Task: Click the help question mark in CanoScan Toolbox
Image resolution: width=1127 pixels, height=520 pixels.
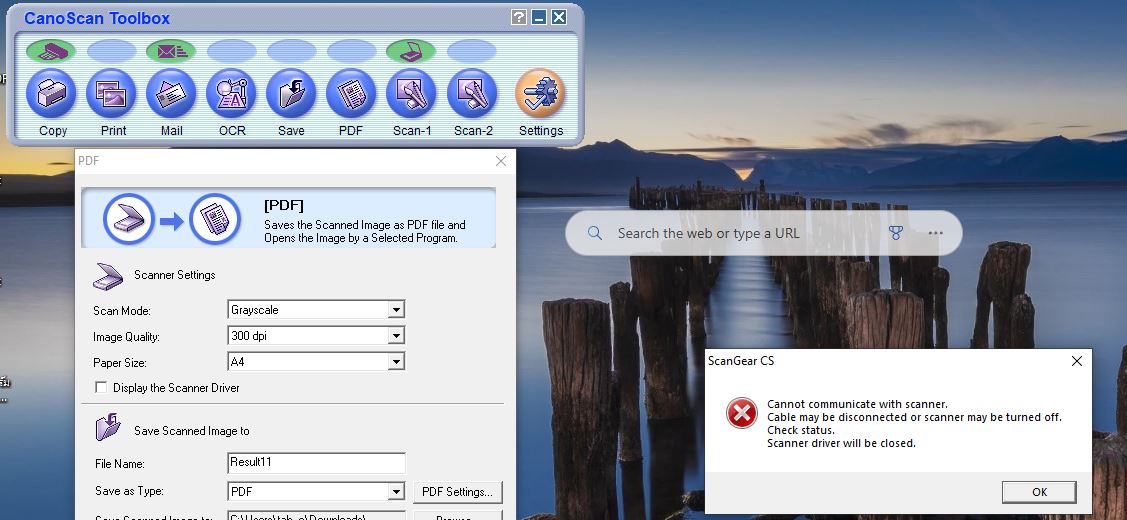Action: 518,17
